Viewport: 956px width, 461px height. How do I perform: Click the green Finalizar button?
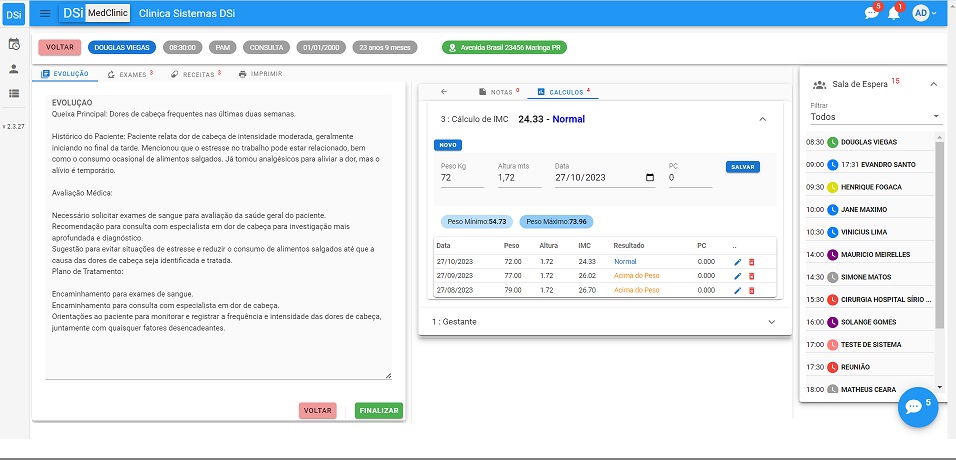tap(378, 410)
